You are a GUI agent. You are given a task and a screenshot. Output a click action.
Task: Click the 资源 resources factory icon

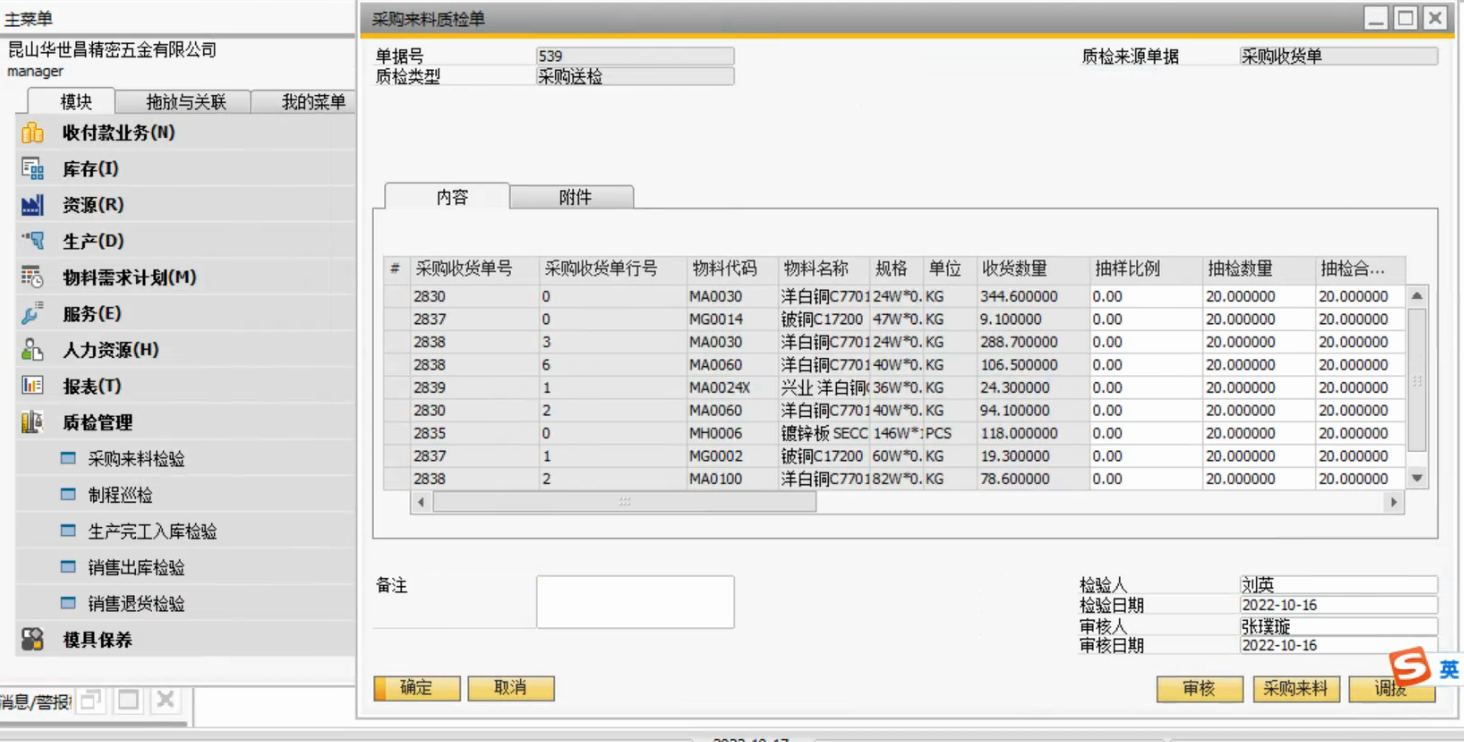click(33, 205)
